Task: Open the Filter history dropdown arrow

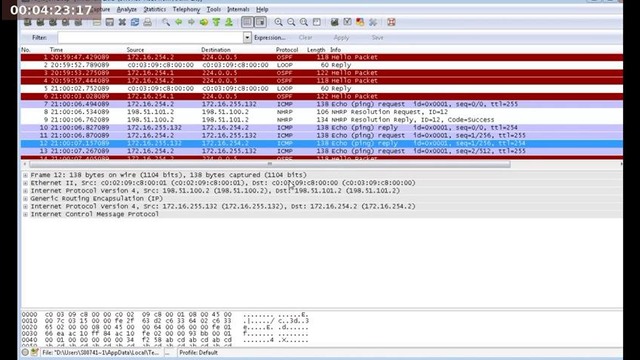Action: (247, 38)
